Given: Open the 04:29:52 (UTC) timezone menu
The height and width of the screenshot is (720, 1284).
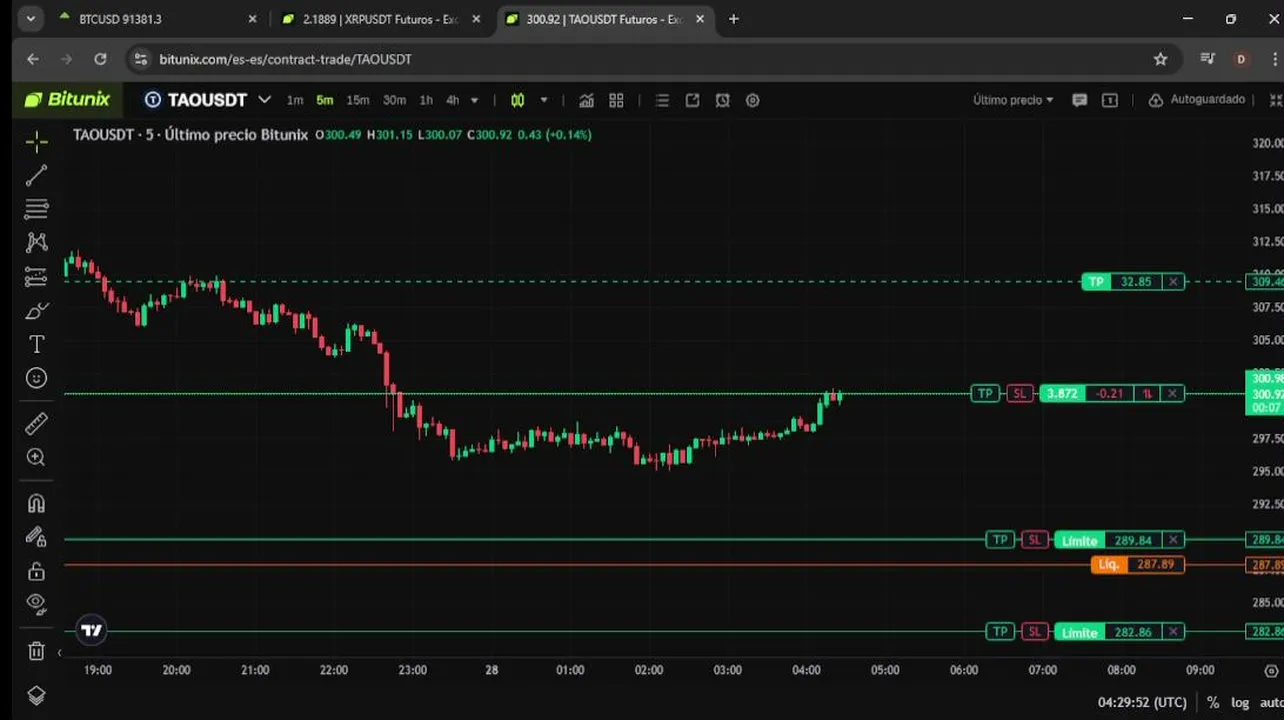Looking at the screenshot, I should tap(1142, 702).
